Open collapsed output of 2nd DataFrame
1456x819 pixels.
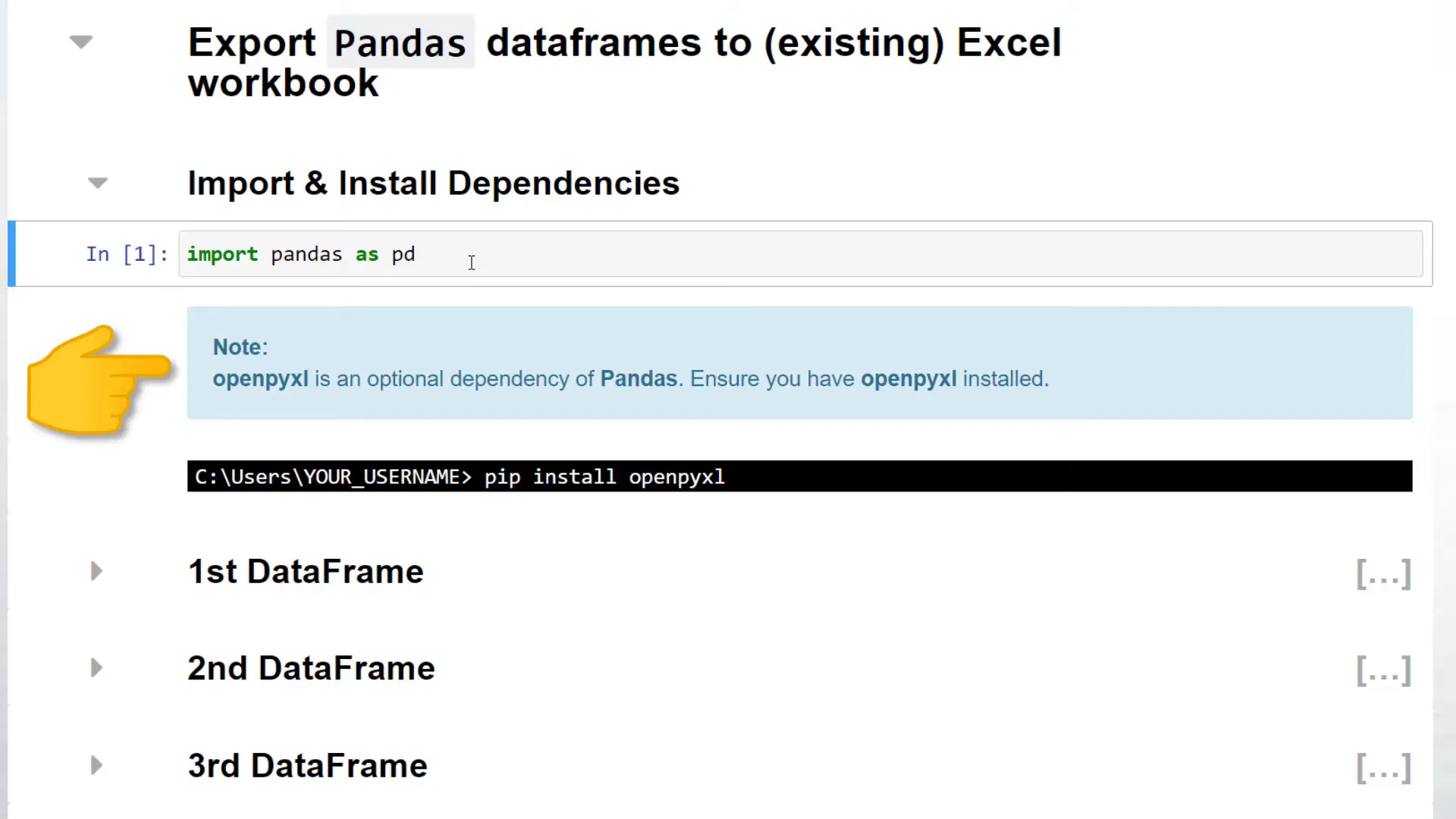pos(1382,670)
